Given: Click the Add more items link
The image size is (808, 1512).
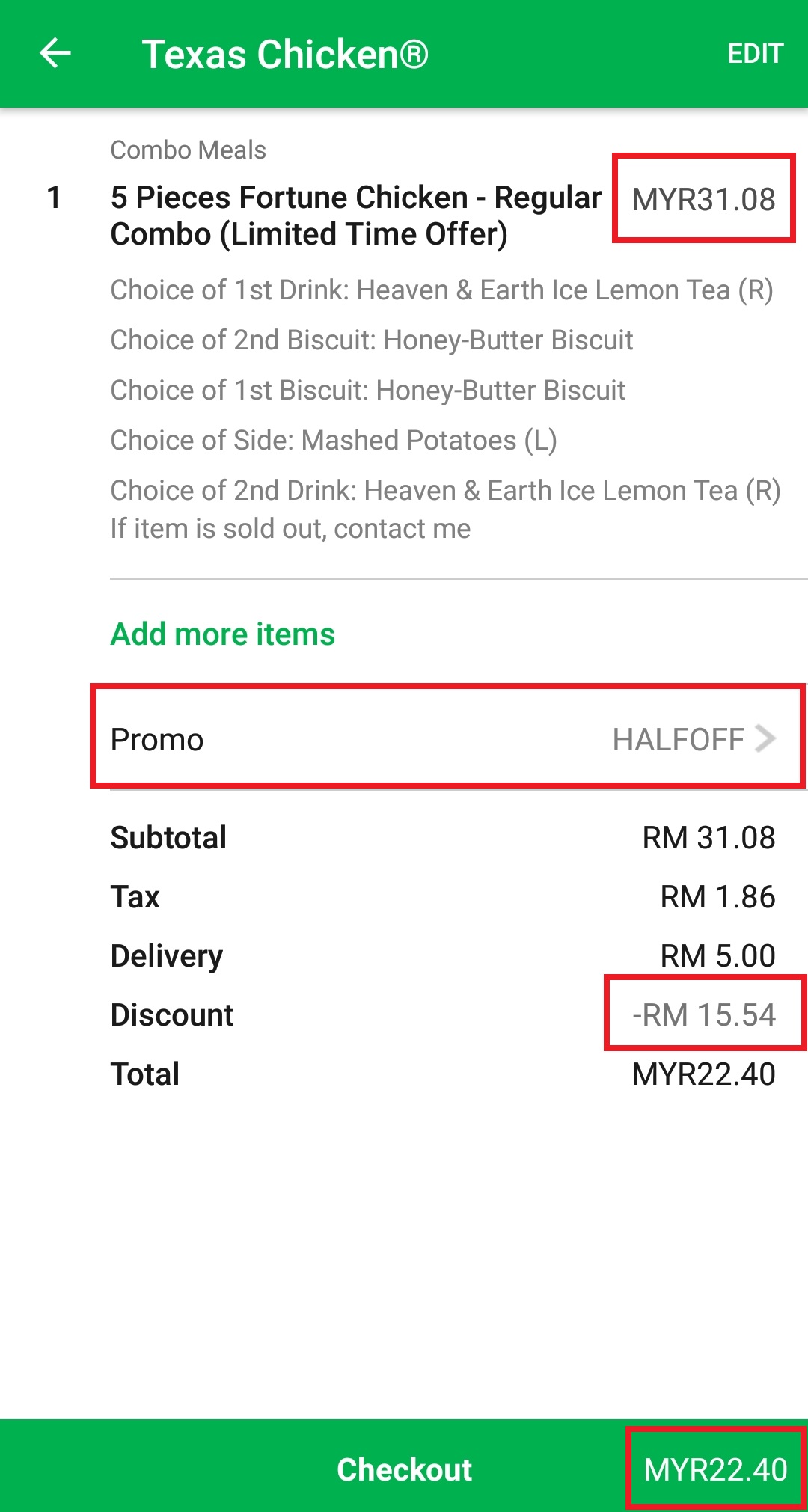Looking at the screenshot, I should click(x=223, y=634).
